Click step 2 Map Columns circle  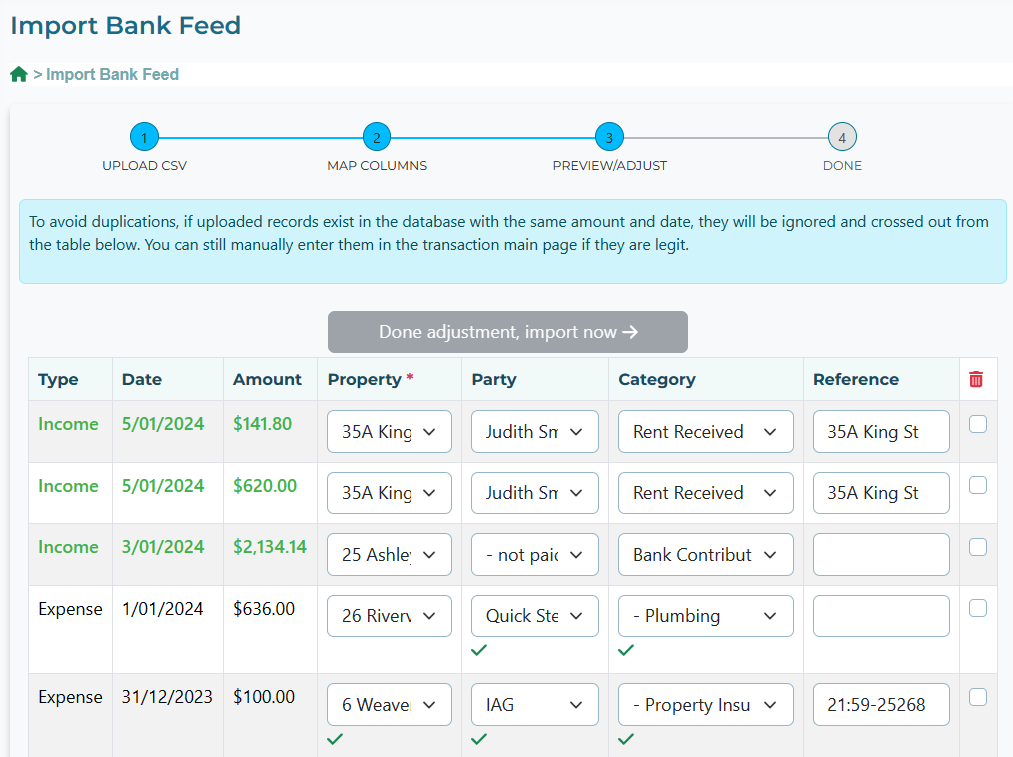(x=376, y=138)
